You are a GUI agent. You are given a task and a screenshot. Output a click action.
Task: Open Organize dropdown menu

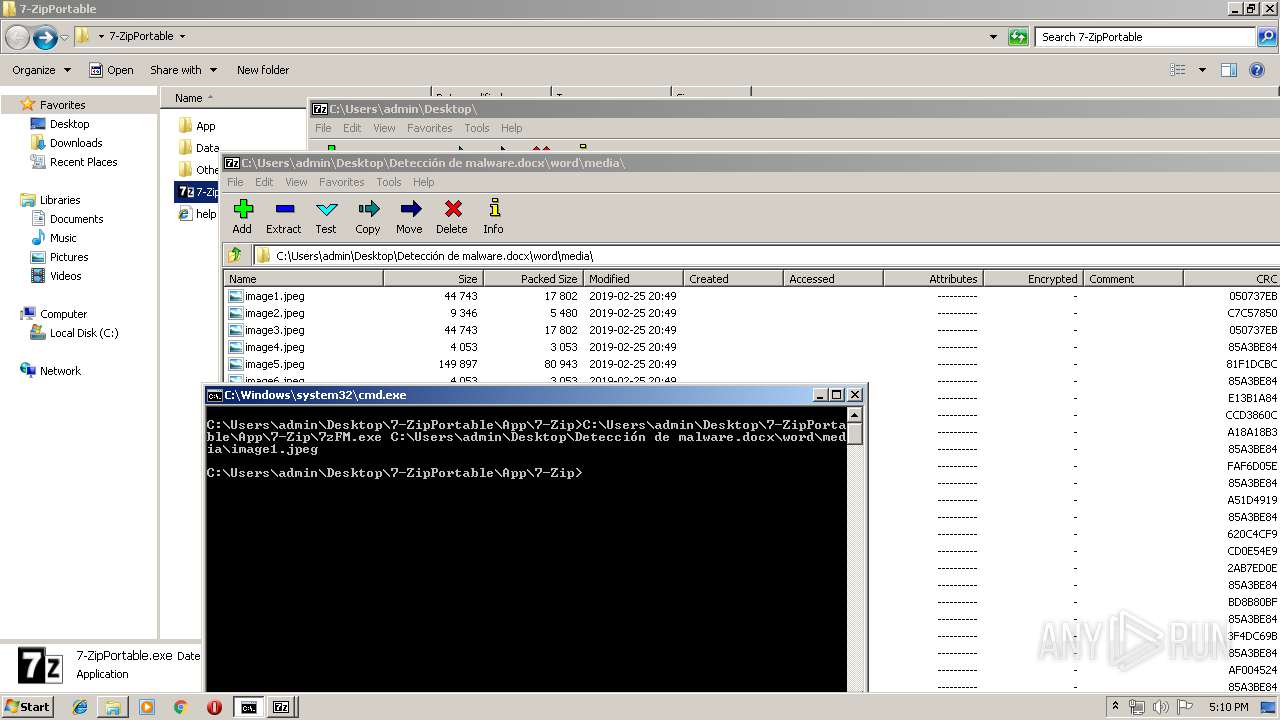tap(41, 70)
